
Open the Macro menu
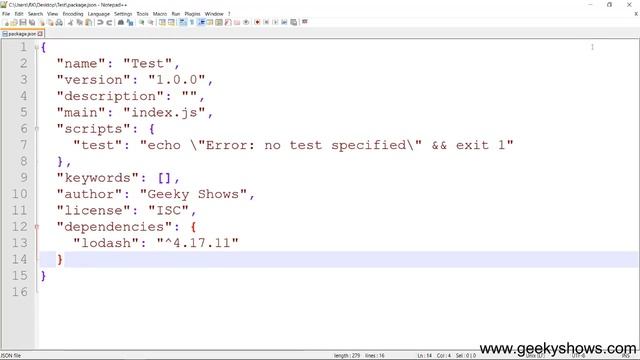(160, 14)
